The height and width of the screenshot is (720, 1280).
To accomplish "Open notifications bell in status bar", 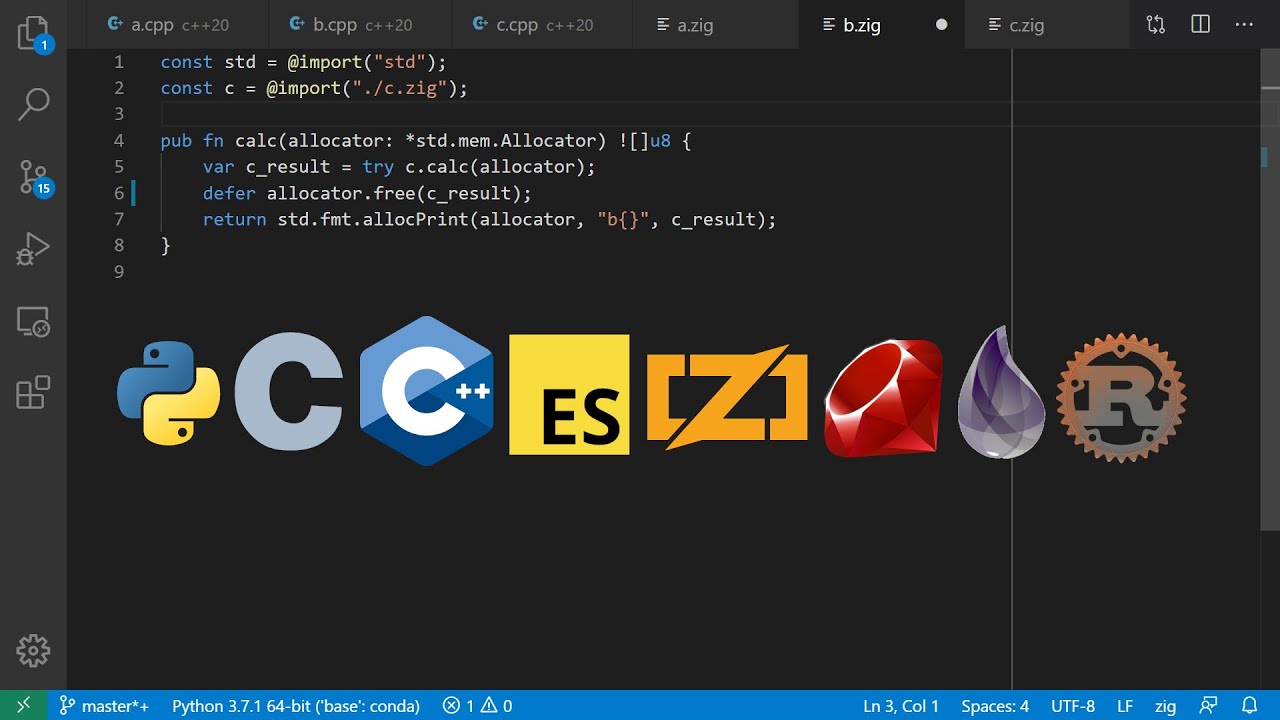I will (x=1249, y=706).
